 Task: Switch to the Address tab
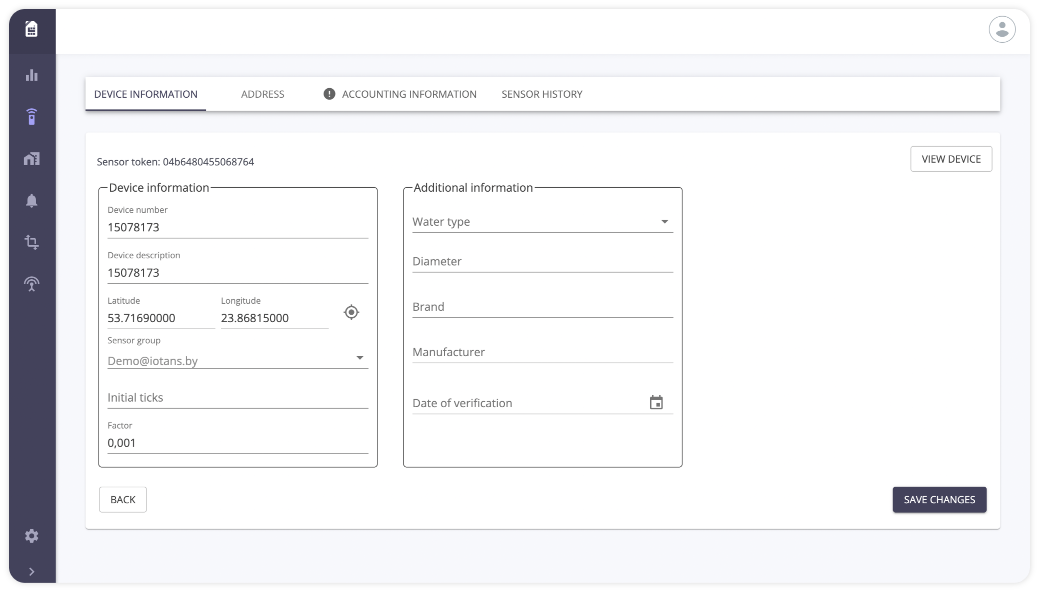(262, 94)
